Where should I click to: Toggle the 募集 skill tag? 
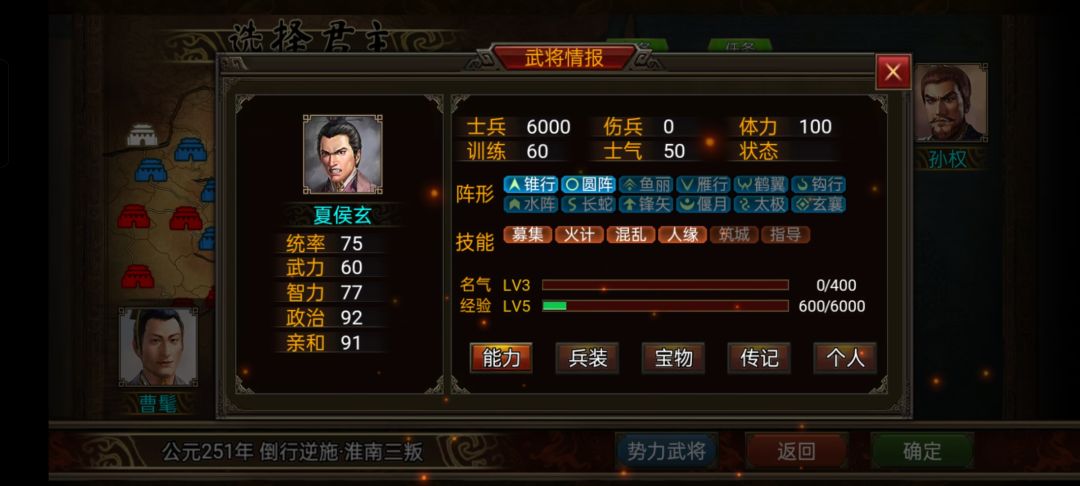[x=528, y=235]
